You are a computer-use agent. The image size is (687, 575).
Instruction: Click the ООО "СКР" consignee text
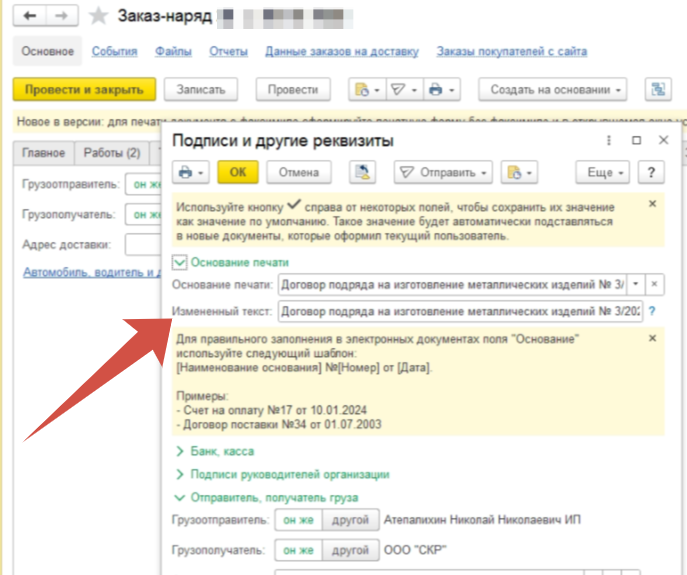(x=415, y=550)
